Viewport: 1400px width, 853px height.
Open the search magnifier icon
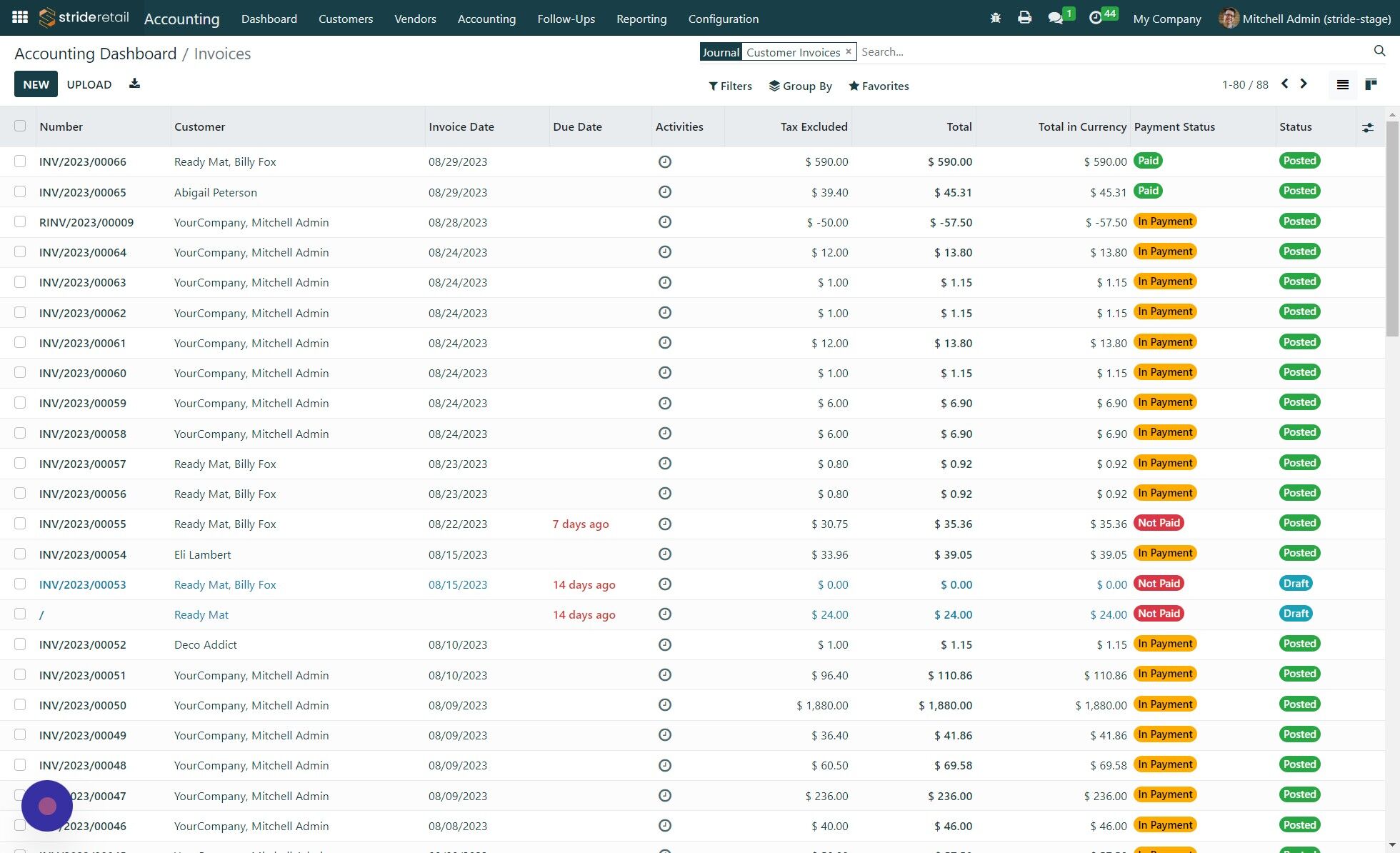pyautogui.click(x=1379, y=51)
